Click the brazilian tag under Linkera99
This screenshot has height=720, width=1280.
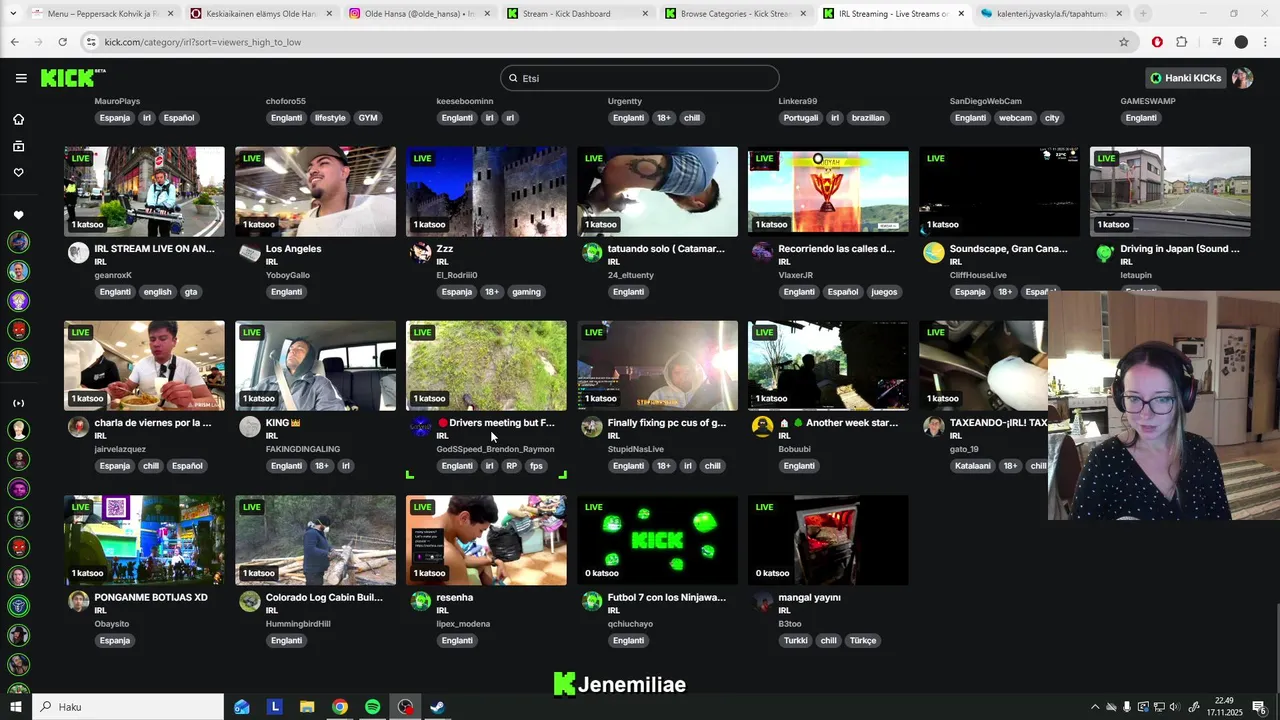point(868,118)
